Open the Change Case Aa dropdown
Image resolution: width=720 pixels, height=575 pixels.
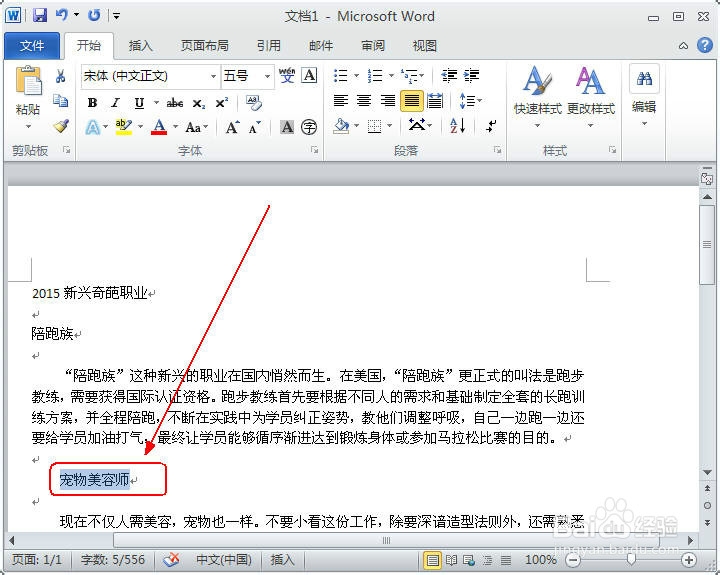tap(197, 127)
